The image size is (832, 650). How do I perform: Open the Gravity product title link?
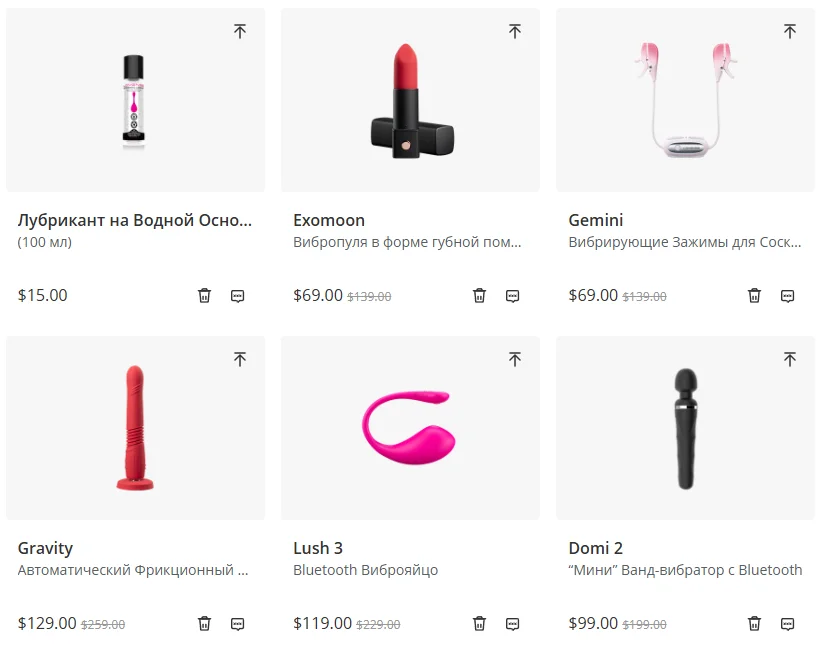(x=45, y=549)
